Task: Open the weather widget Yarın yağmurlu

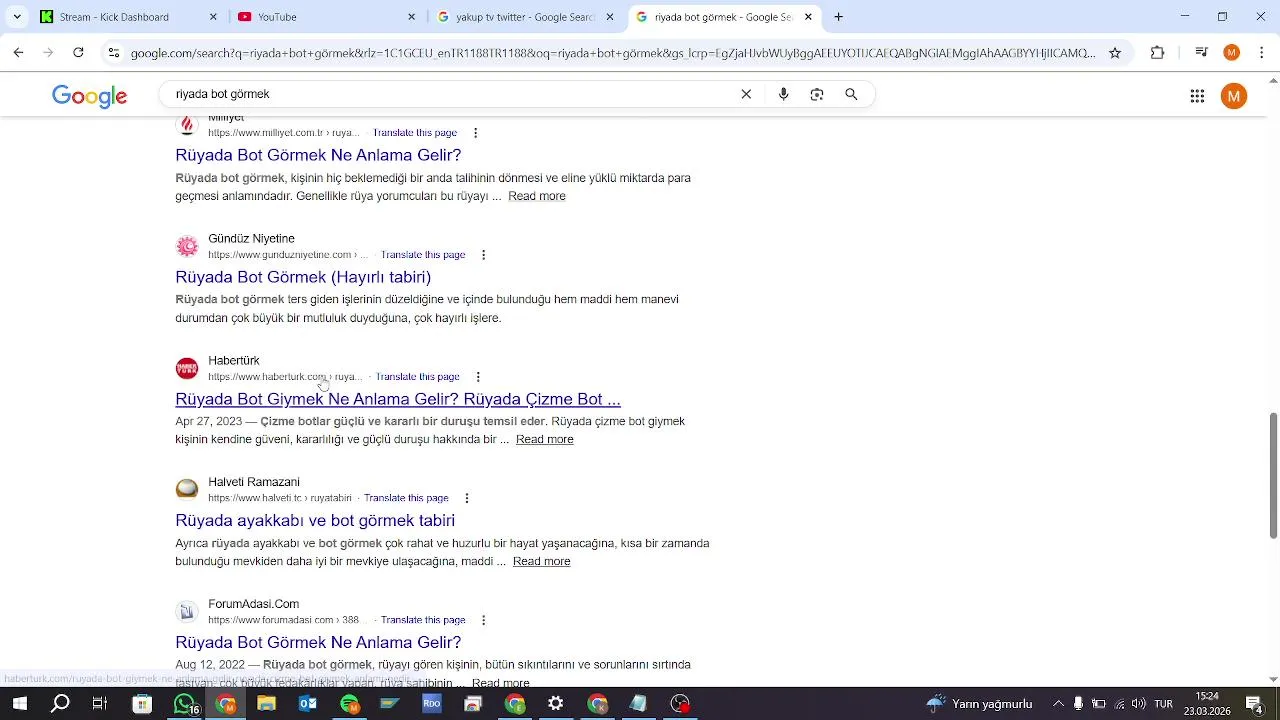Action: (980, 704)
